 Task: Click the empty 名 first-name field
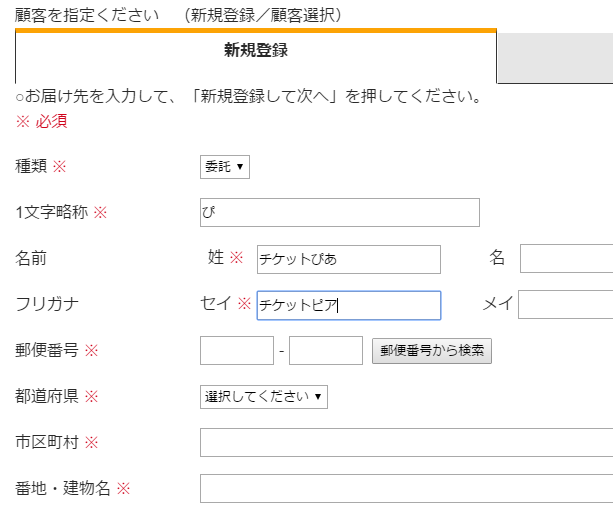[x=566, y=259]
